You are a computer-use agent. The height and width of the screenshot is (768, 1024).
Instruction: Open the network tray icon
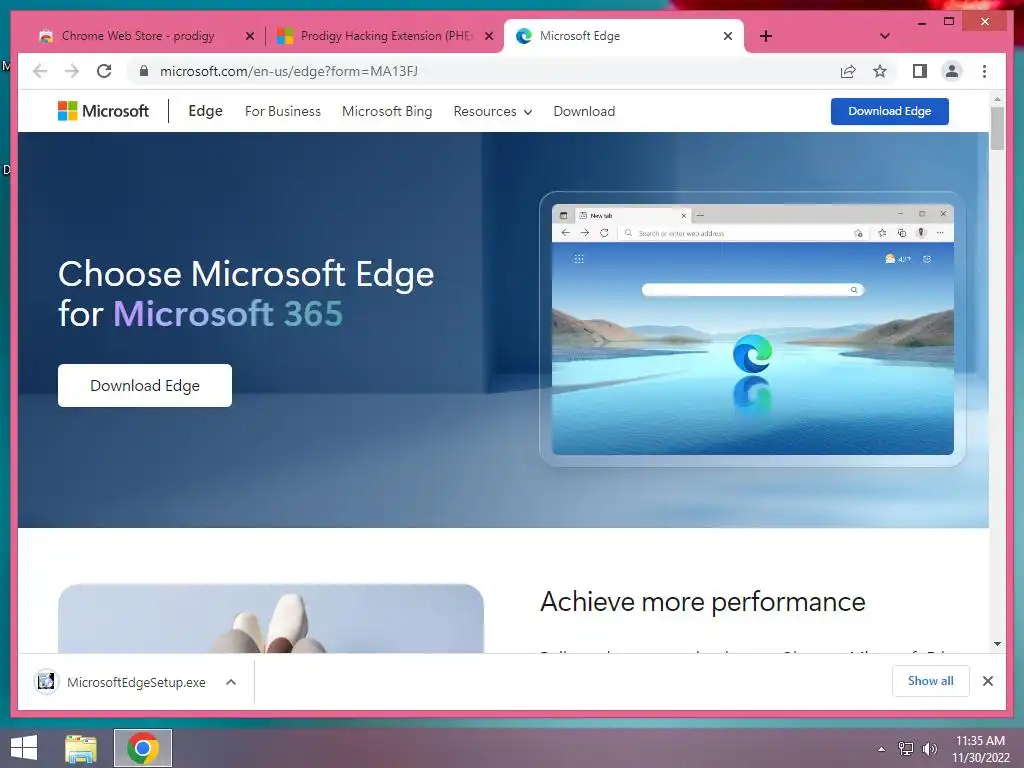[x=905, y=749]
